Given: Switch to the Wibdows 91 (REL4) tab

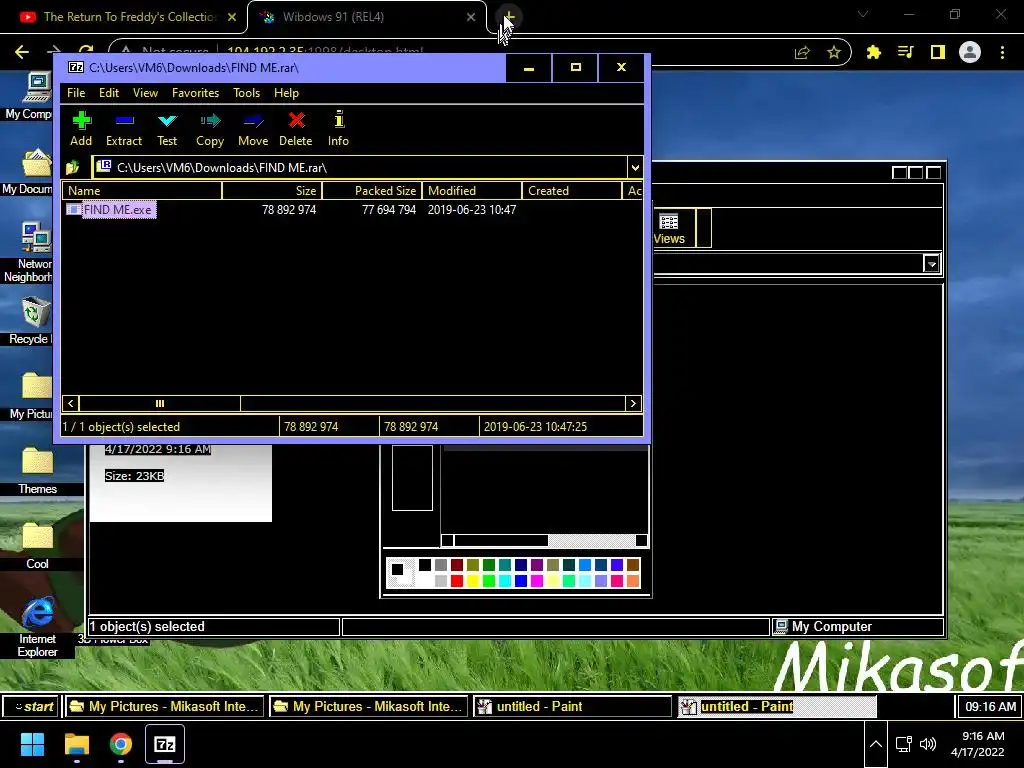Looking at the screenshot, I should pos(366,17).
